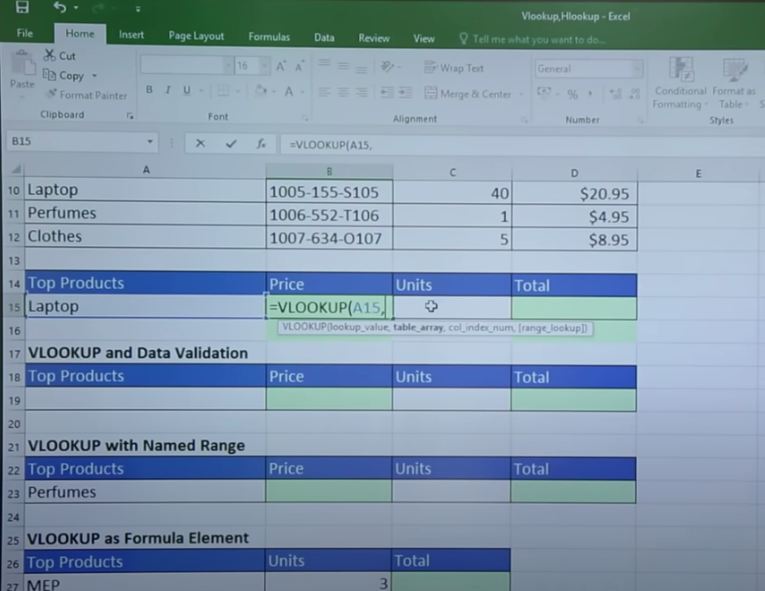Click the Comma Style icon

[590, 94]
